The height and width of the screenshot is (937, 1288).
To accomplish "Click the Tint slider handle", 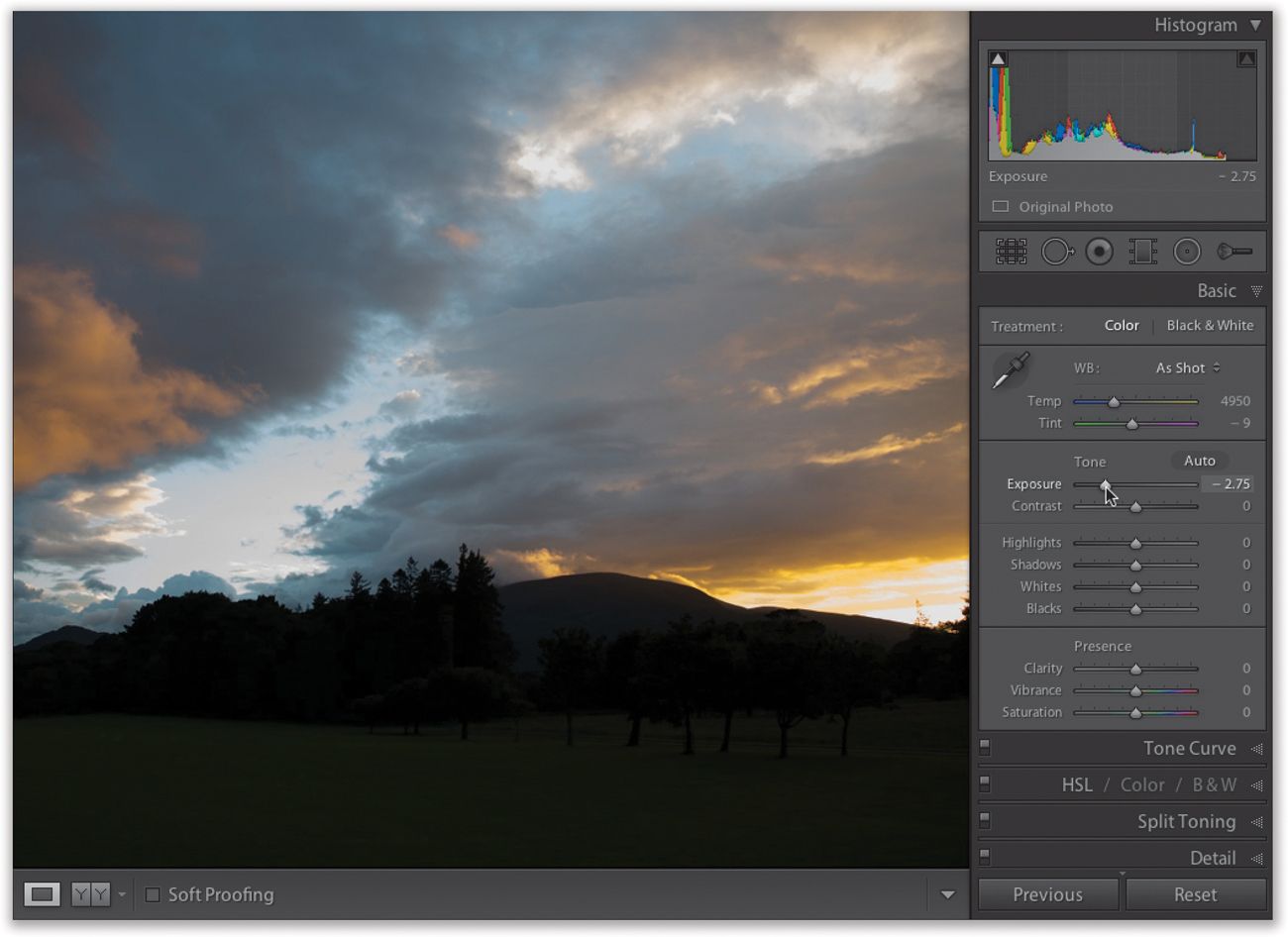I will pos(1131,424).
